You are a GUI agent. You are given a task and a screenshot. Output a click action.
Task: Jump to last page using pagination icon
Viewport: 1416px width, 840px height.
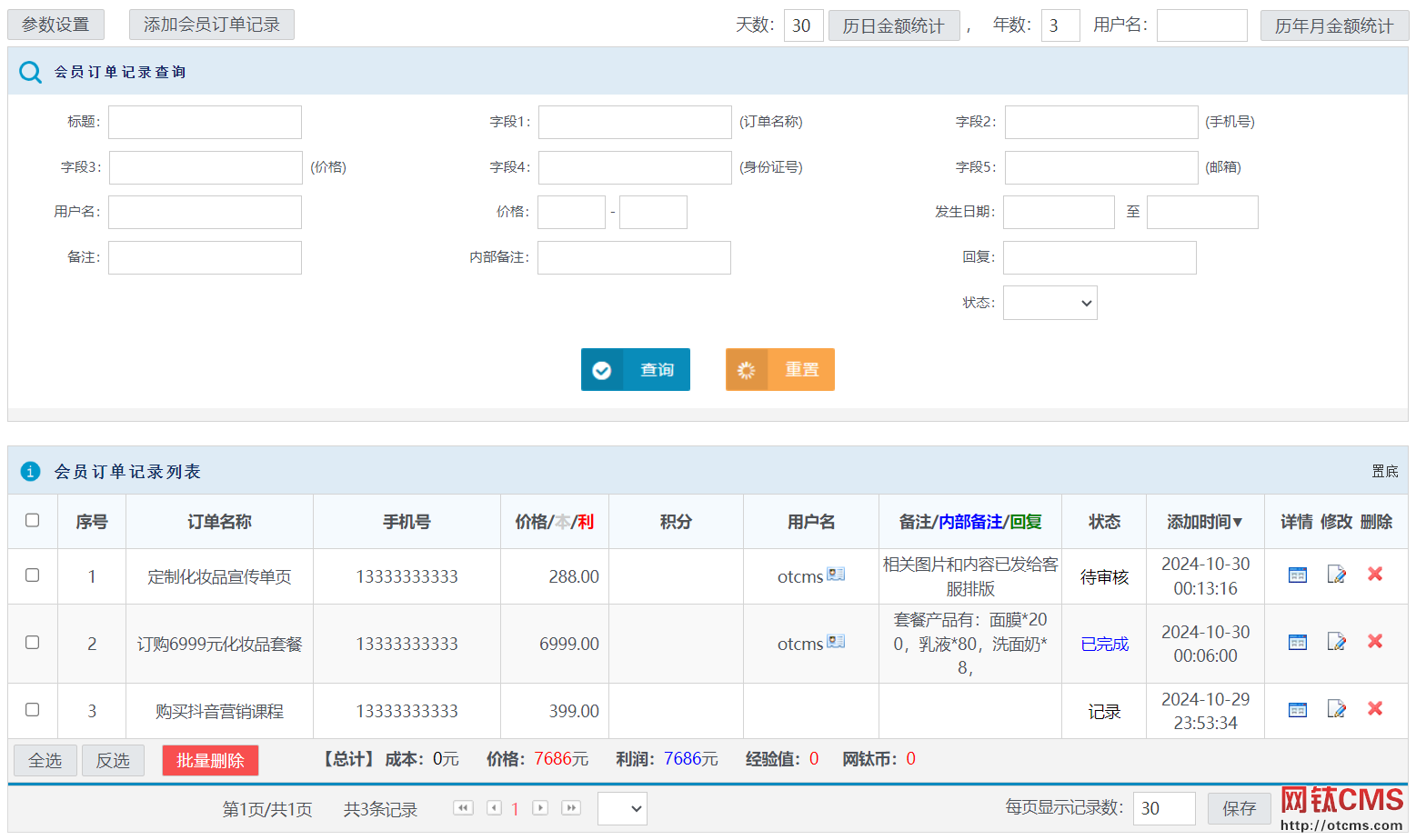(571, 808)
